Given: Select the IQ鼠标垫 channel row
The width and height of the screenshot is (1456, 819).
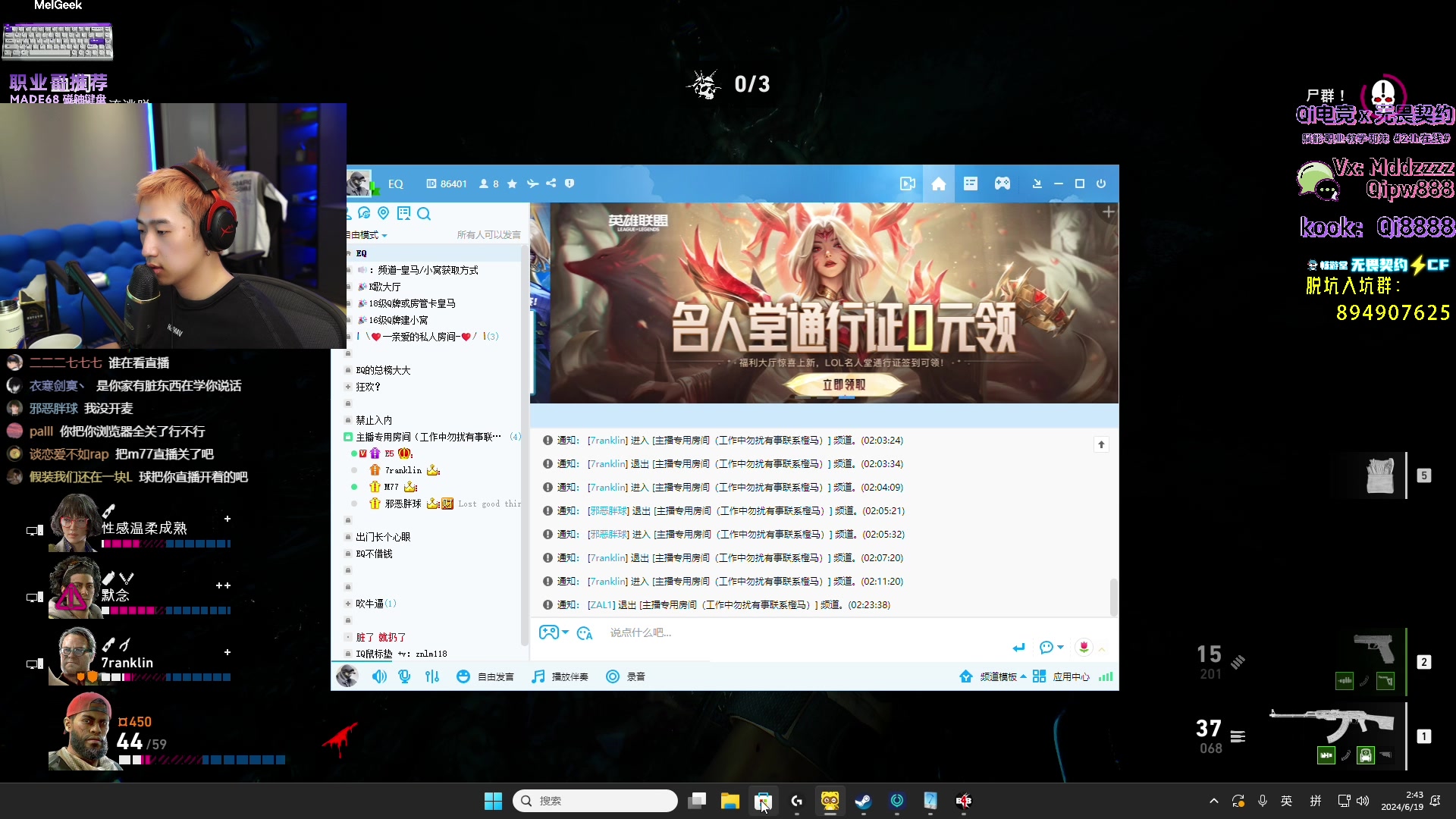Looking at the screenshot, I should coord(401,654).
